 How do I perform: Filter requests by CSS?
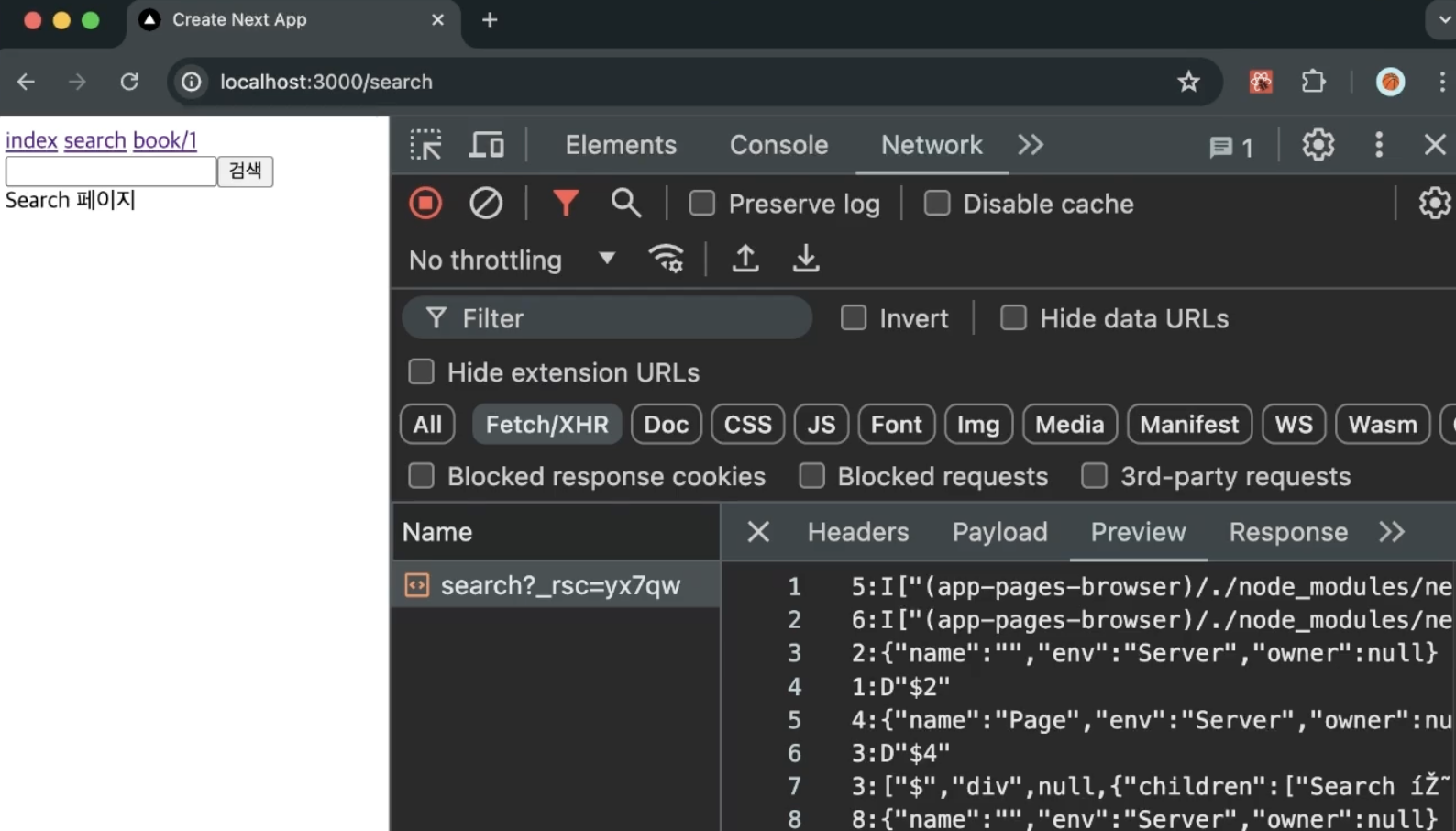pos(748,425)
